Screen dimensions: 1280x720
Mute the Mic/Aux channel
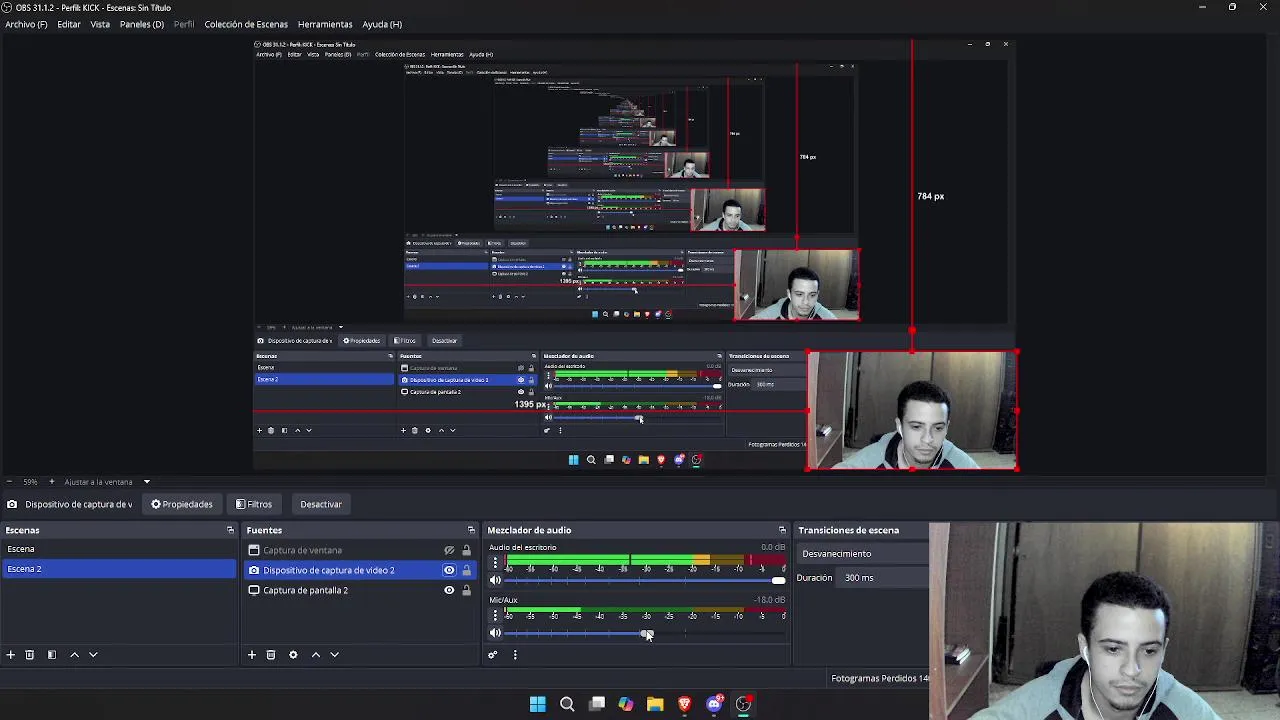click(x=495, y=633)
